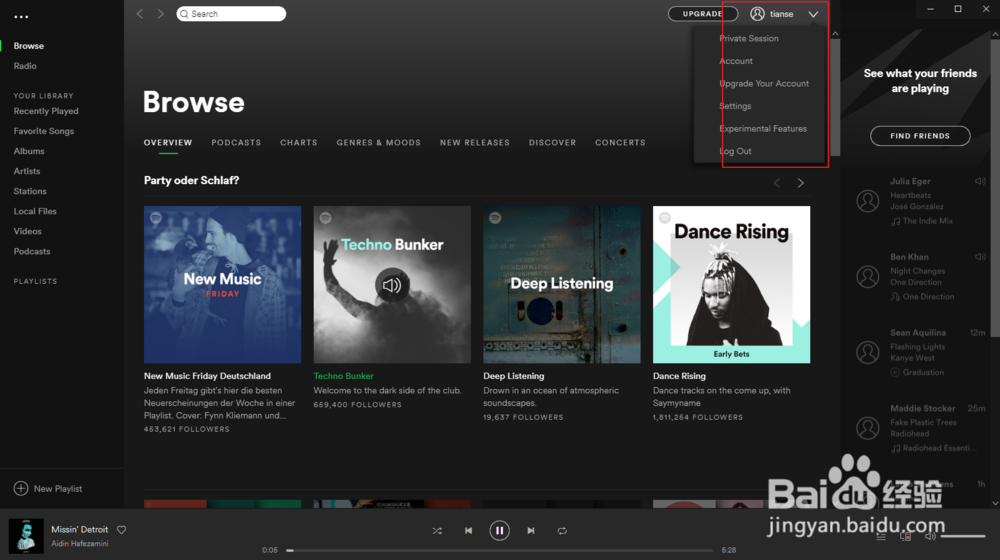The height and width of the screenshot is (560, 1000).
Task: Open Settings from the user menu
Action: click(x=735, y=106)
